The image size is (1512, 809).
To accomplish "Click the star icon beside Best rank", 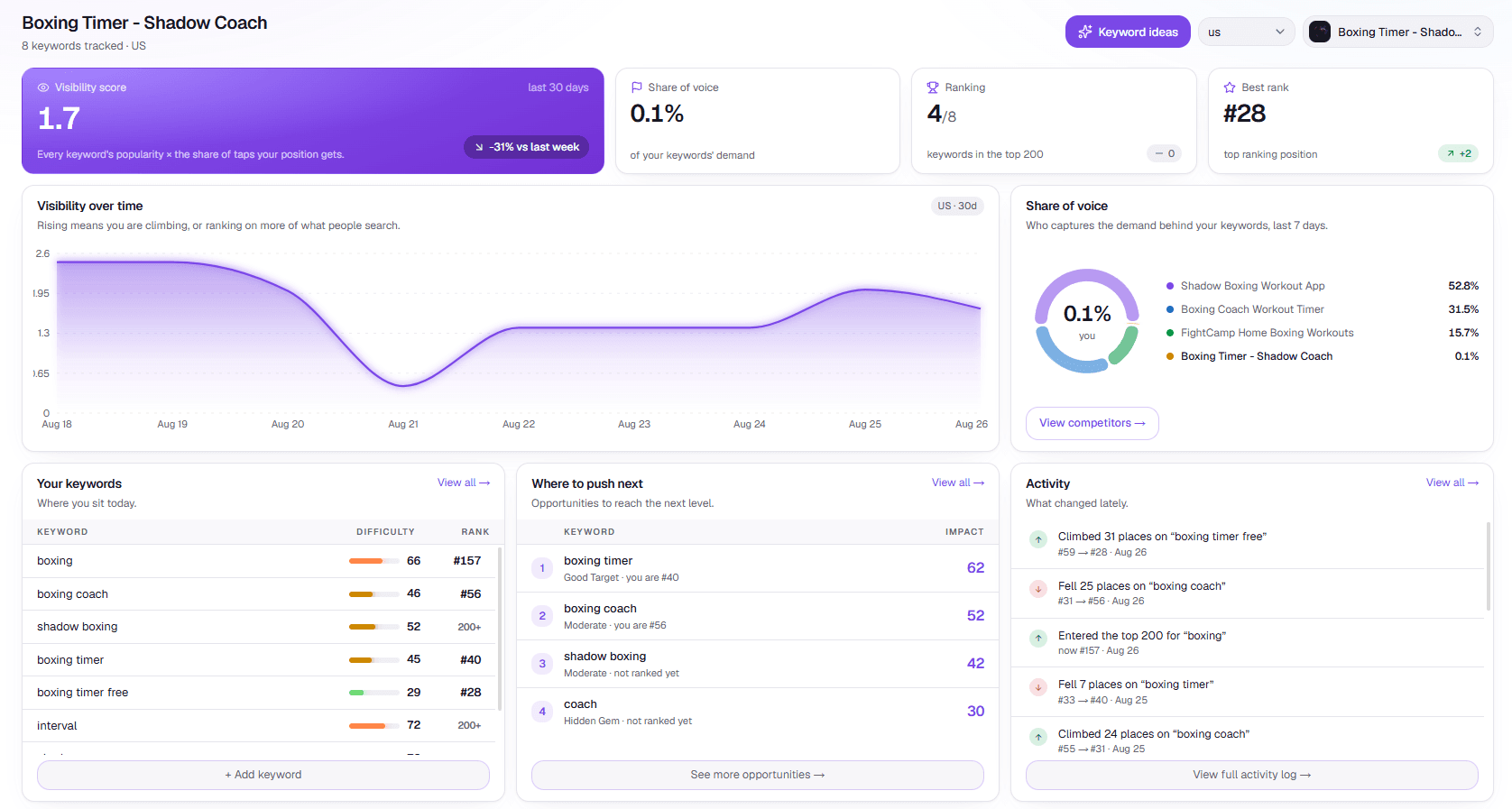I will point(1230,87).
